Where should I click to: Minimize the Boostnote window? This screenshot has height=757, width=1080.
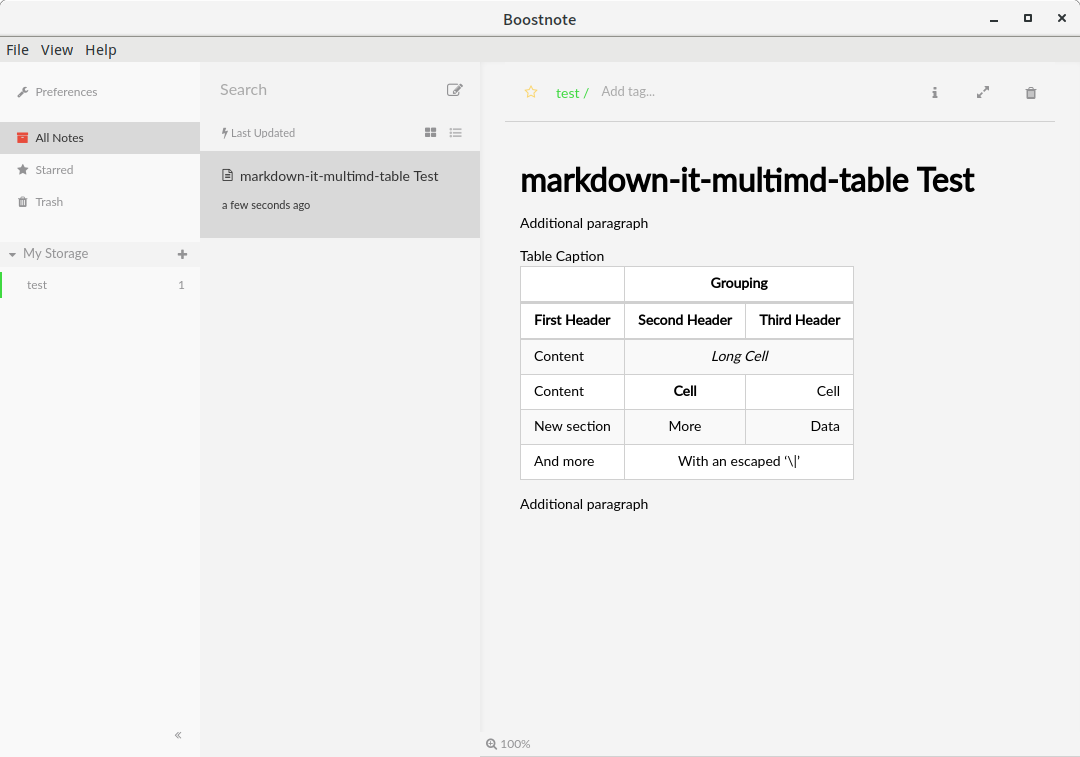[994, 19]
